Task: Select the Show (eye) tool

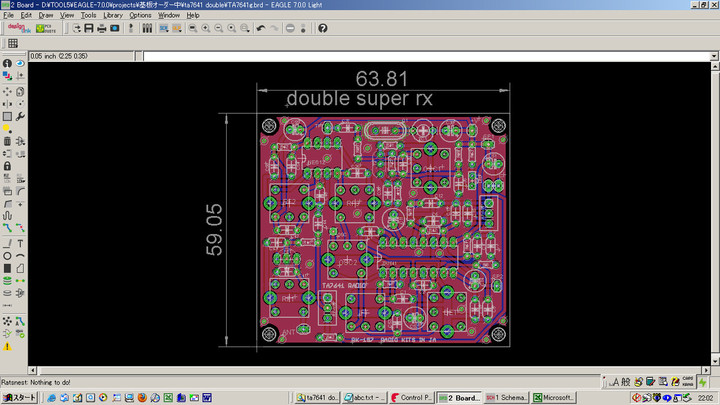Action: click(21, 64)
